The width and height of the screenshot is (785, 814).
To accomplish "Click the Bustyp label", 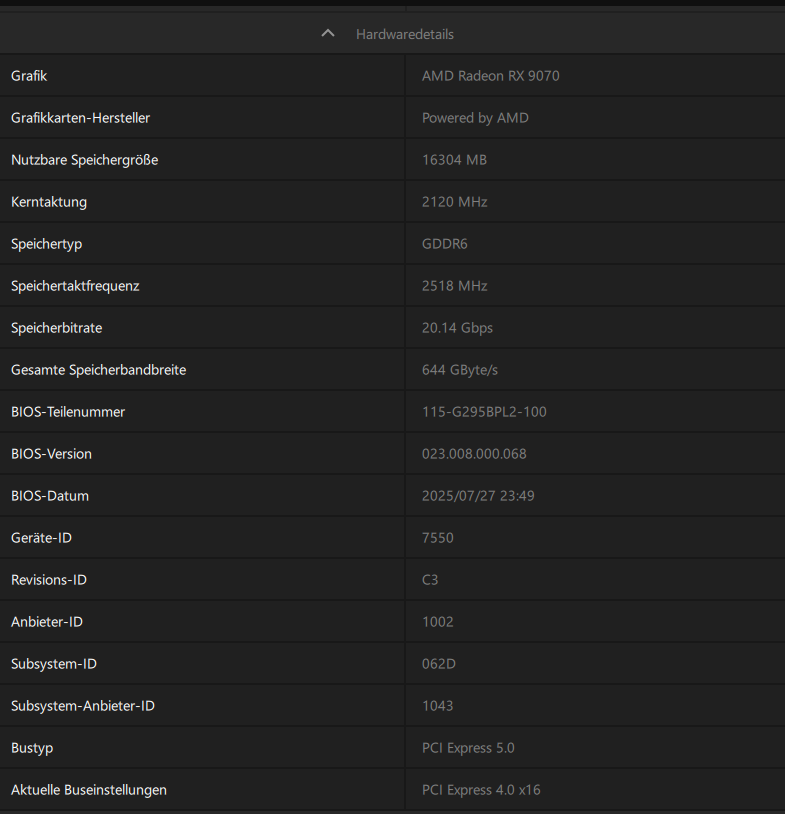I will [32, 749].
